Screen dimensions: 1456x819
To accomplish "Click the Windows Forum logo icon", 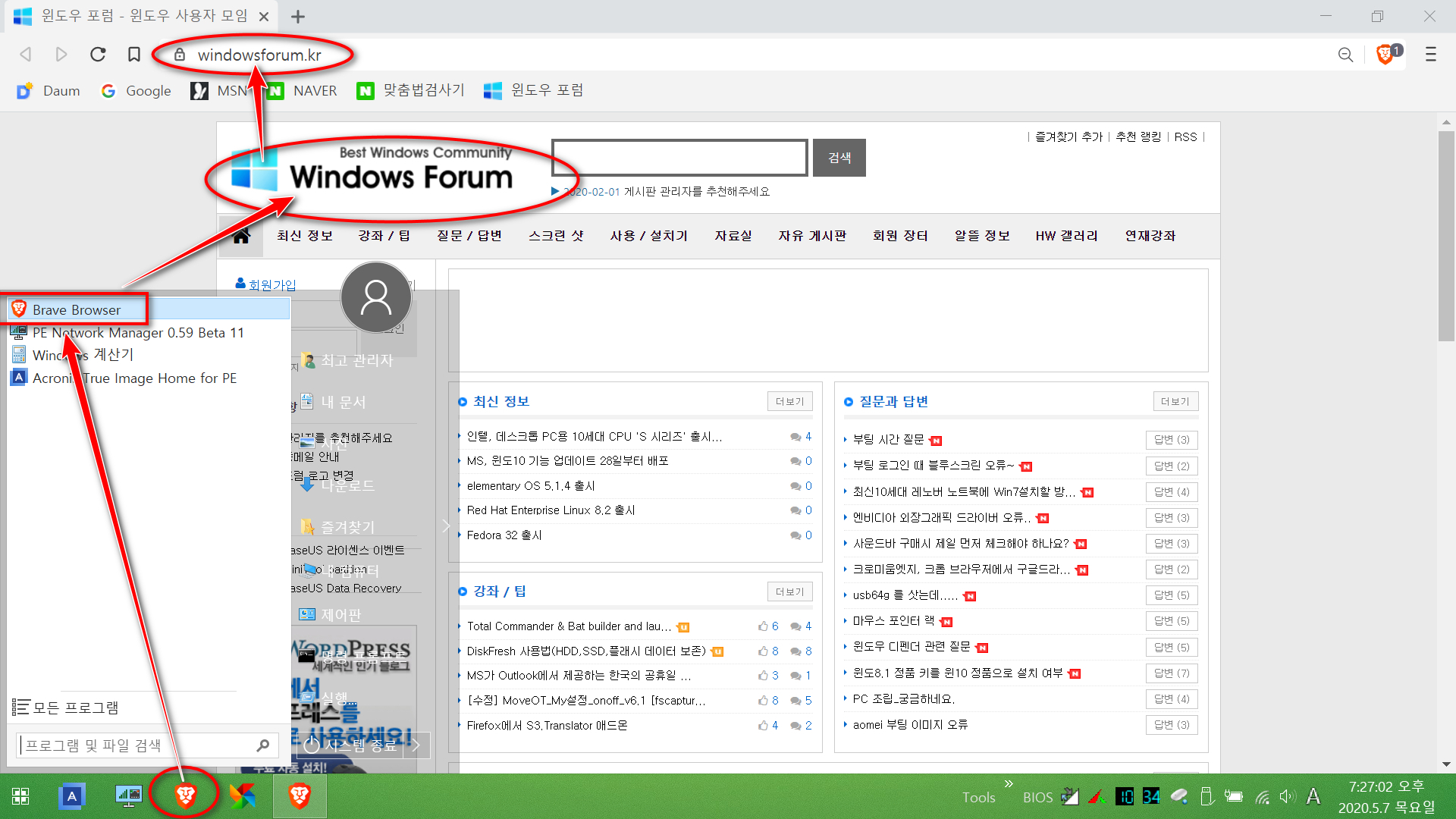I will pos(252,172).
